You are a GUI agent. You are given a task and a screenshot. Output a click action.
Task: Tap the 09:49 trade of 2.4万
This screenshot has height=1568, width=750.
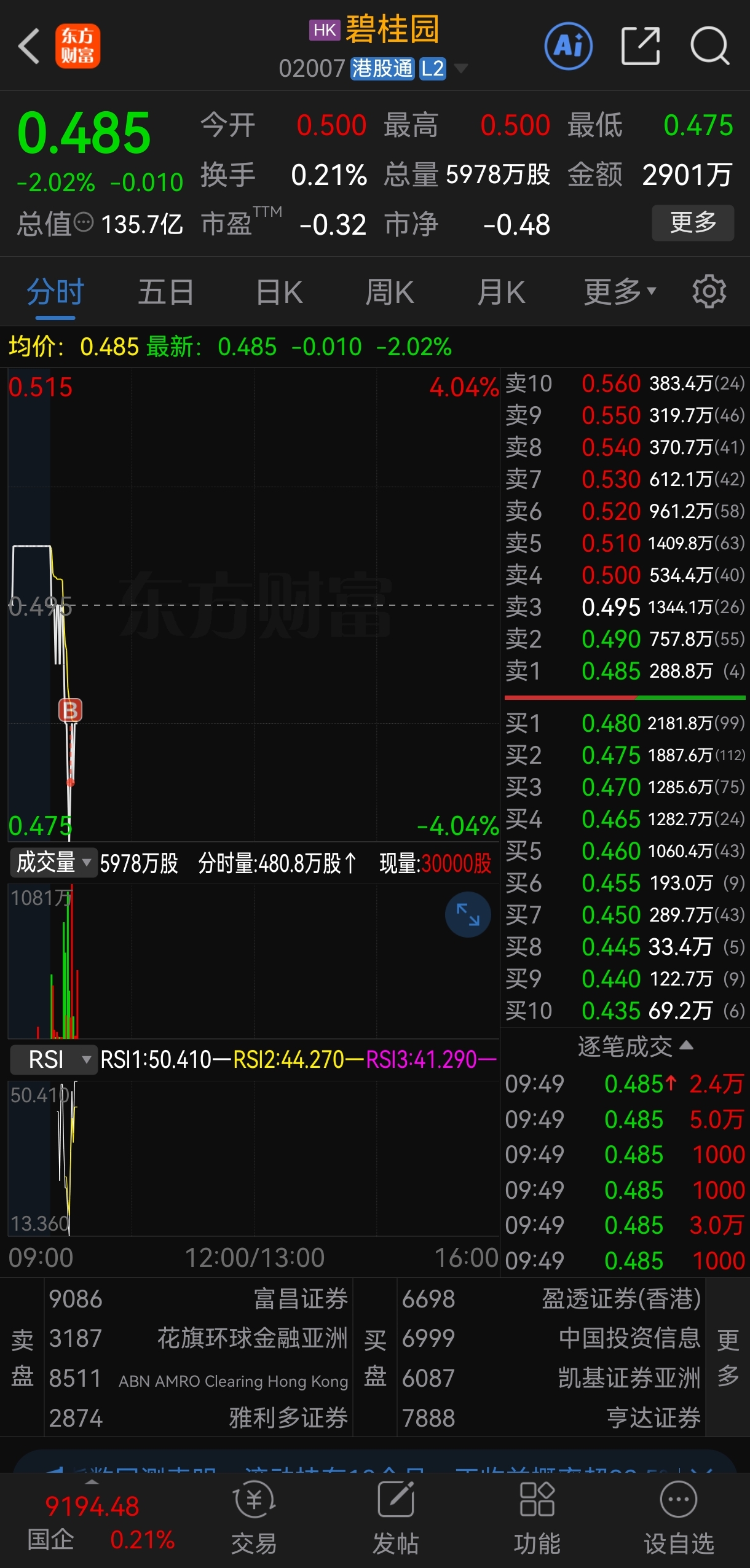tap(625, 1084)
